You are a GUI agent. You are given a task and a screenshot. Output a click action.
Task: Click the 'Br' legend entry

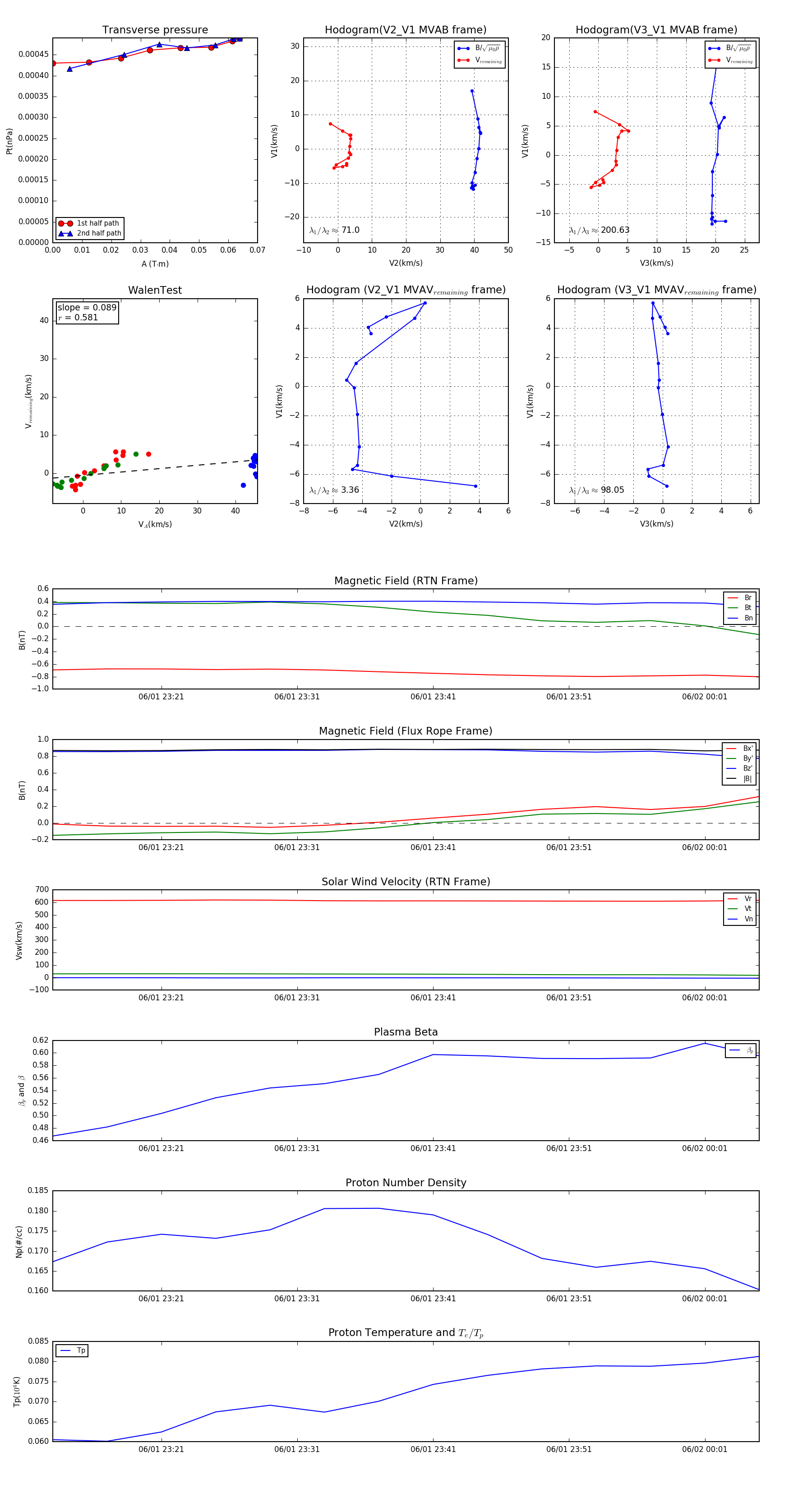pos(740,598)
